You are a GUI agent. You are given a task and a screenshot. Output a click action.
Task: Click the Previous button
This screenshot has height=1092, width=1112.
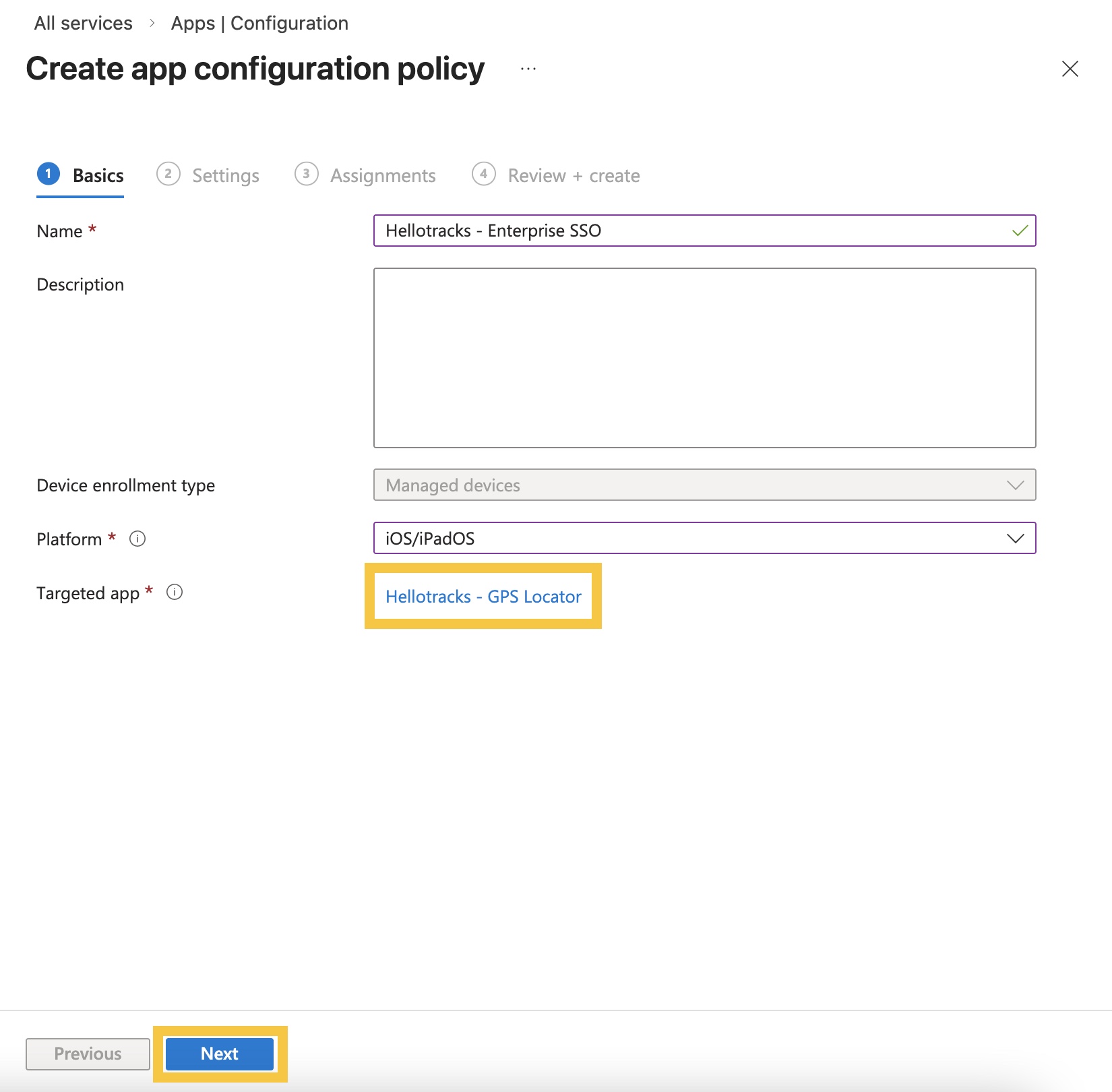88,1054
